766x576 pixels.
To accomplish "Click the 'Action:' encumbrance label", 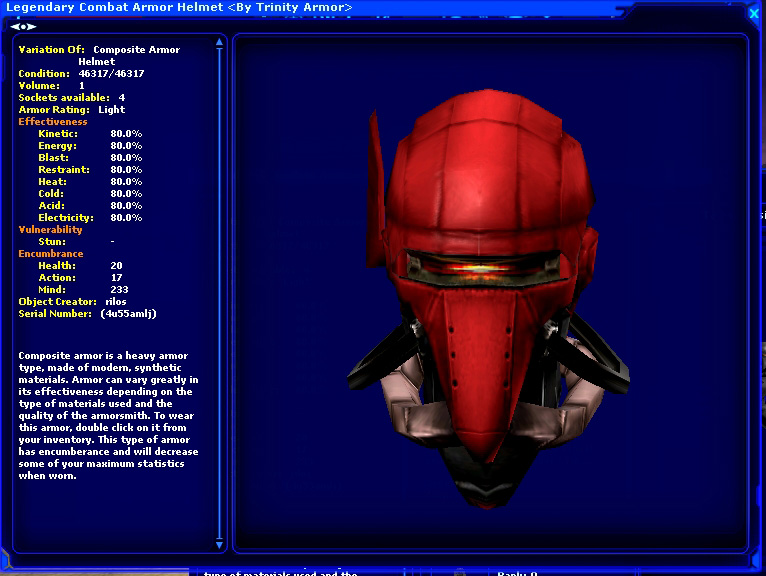I will (57, 277).
